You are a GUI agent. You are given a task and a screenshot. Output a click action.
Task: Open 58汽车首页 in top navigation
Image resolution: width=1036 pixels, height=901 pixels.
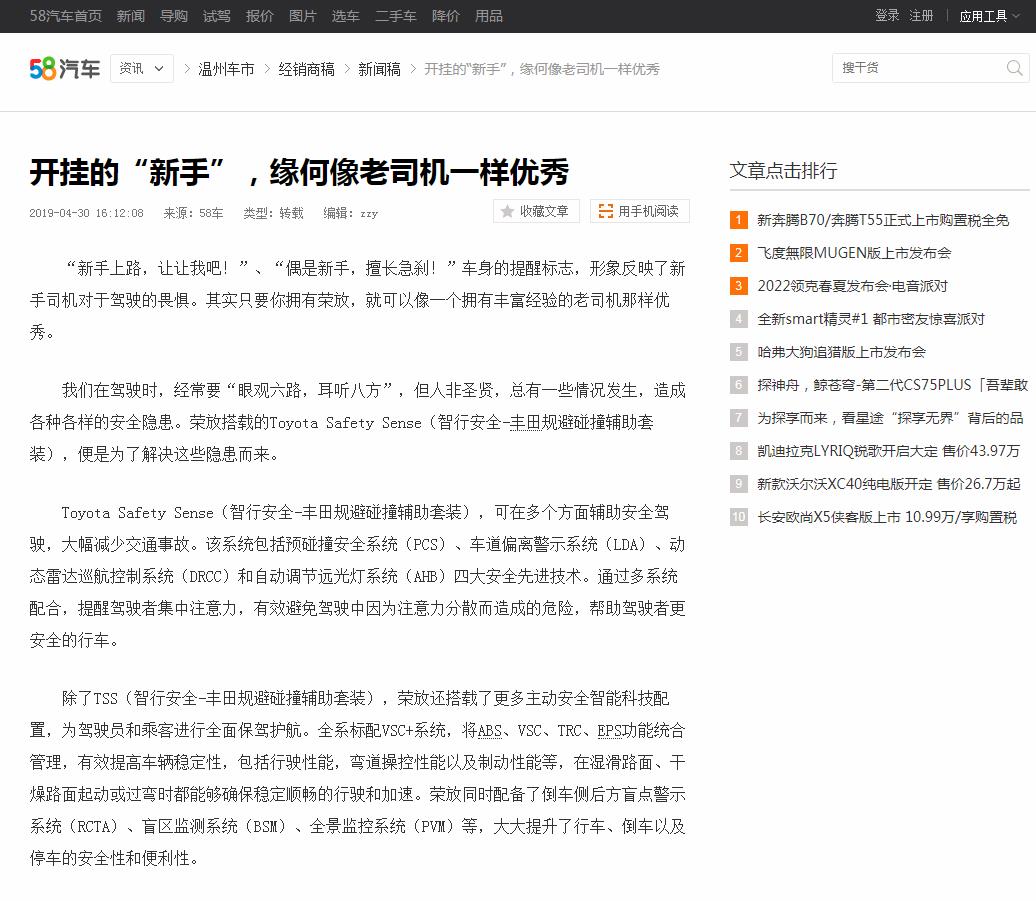click(65, 16)
